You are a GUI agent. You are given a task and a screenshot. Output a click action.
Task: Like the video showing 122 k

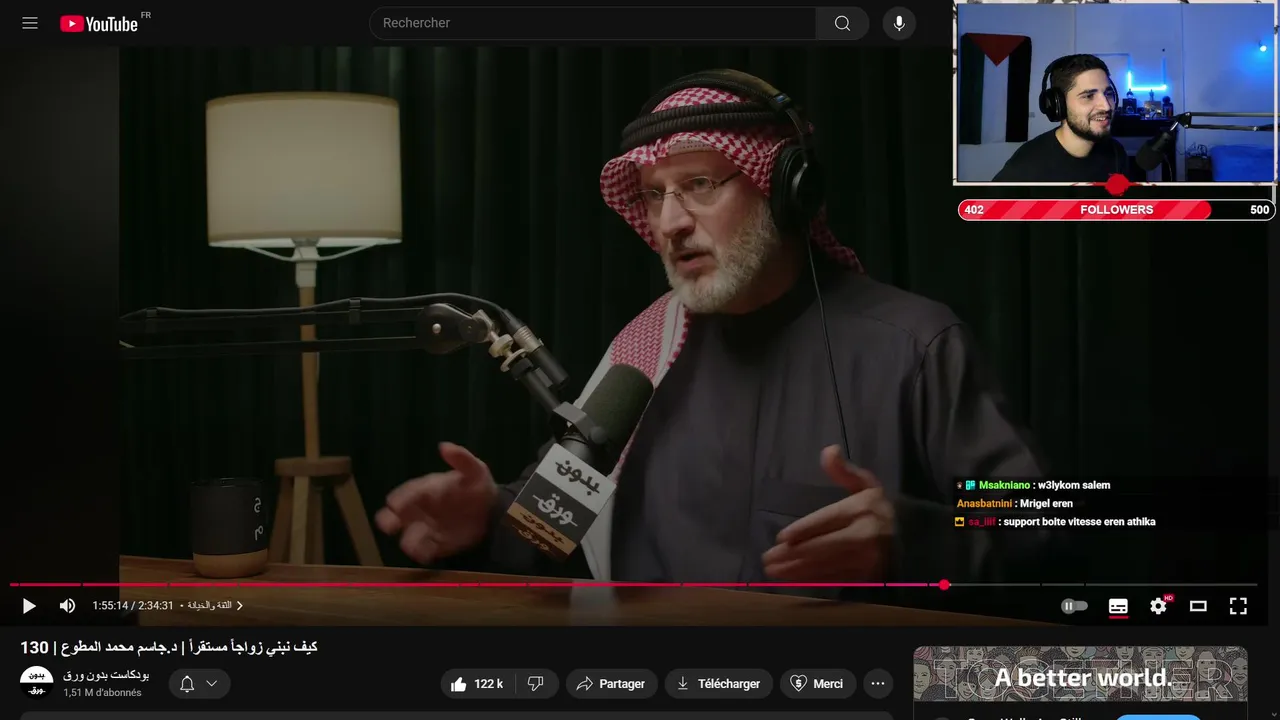(478, 684)
